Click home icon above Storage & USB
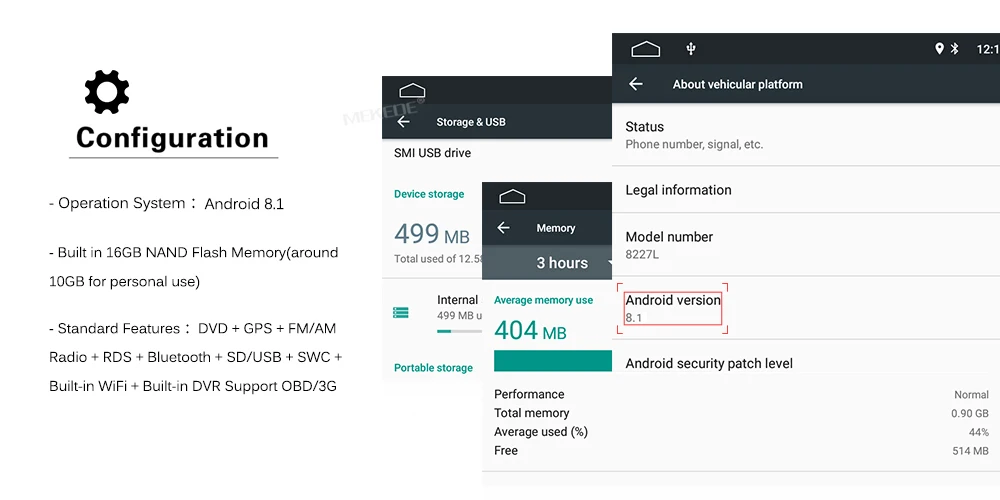This screenshot has width=1000, height=500. [x=412, y=91]
